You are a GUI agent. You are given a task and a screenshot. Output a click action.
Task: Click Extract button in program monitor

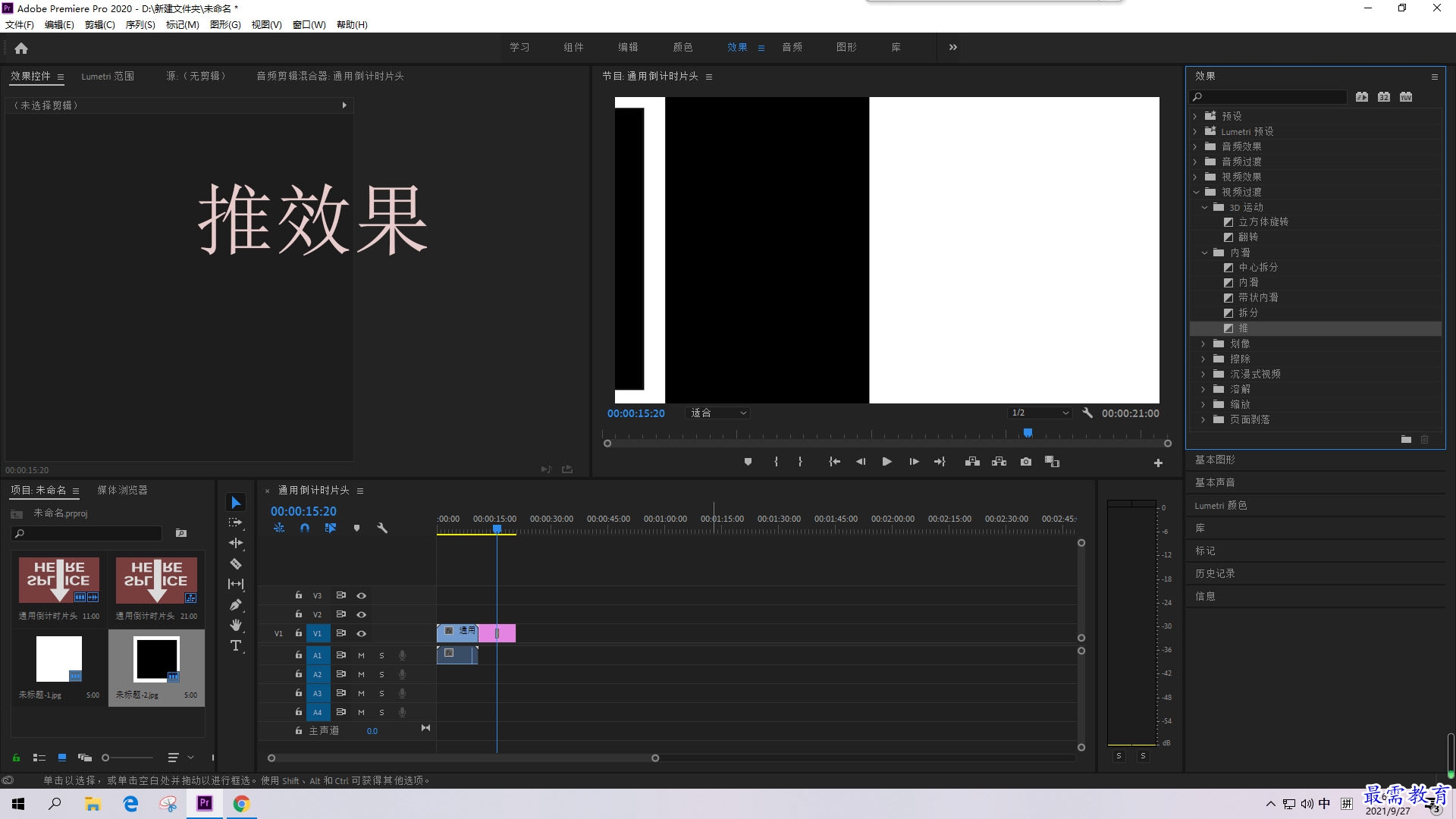pyautogui.click(x=999, y=462)
